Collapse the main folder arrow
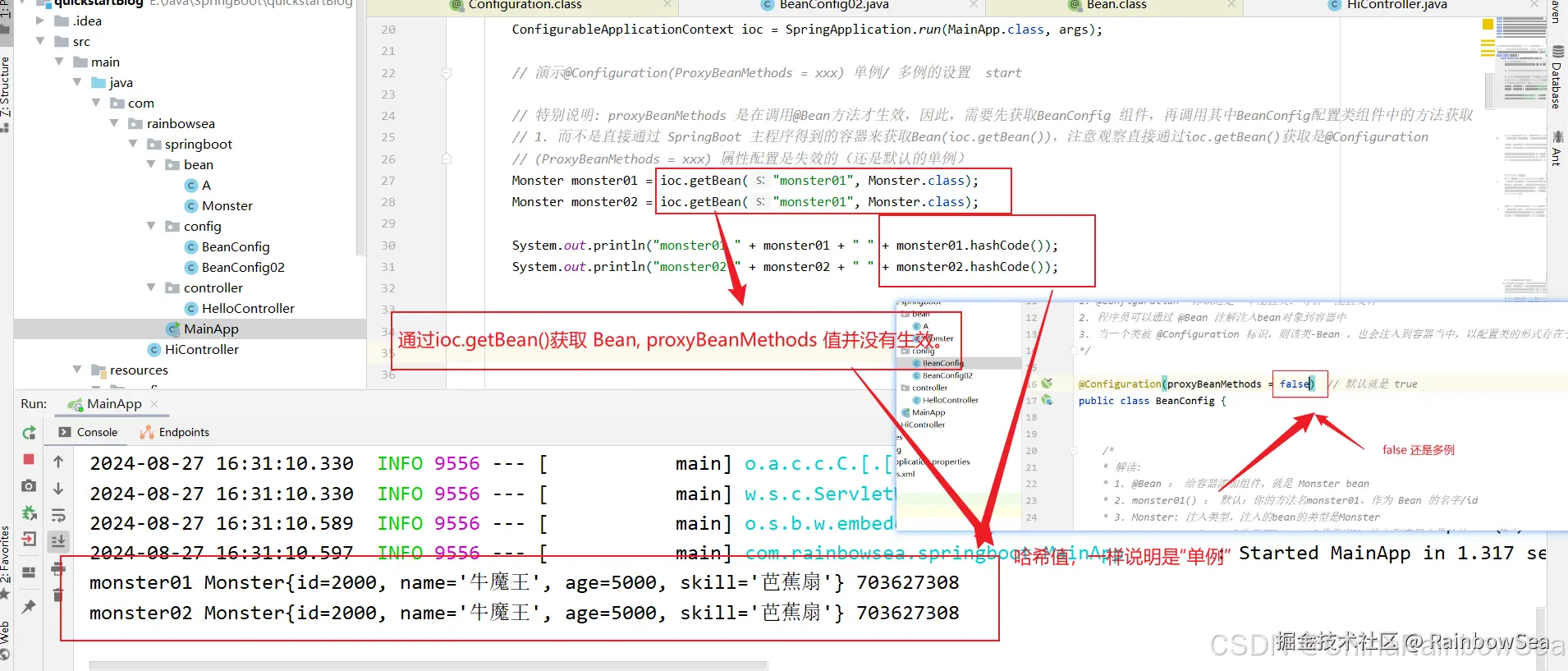The height and width of the screenshot is (671, 1568). pyautogui.click(x=59, y=62)
